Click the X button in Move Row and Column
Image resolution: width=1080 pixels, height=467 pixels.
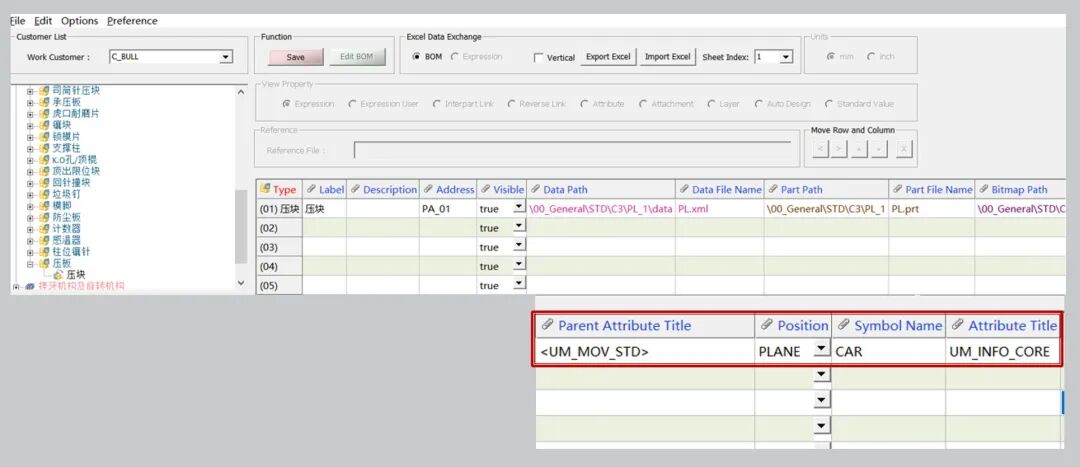click(904, 148)
